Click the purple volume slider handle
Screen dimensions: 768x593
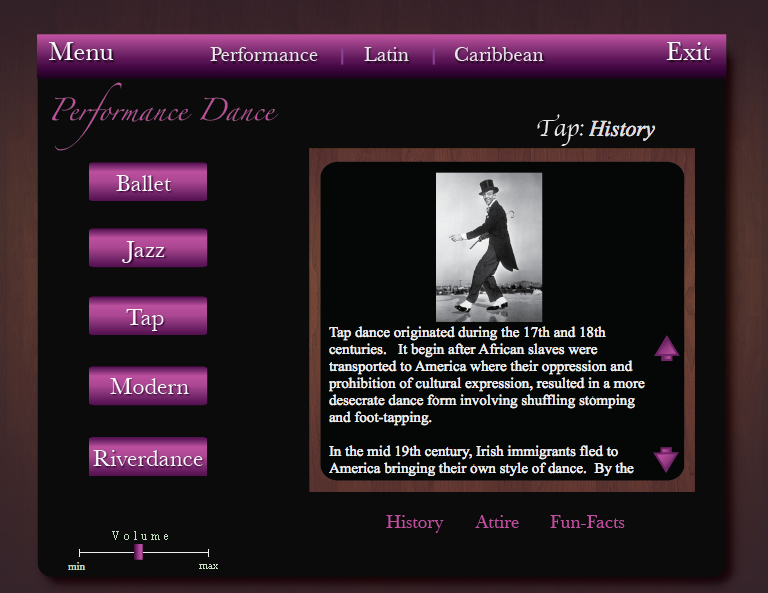139,552
